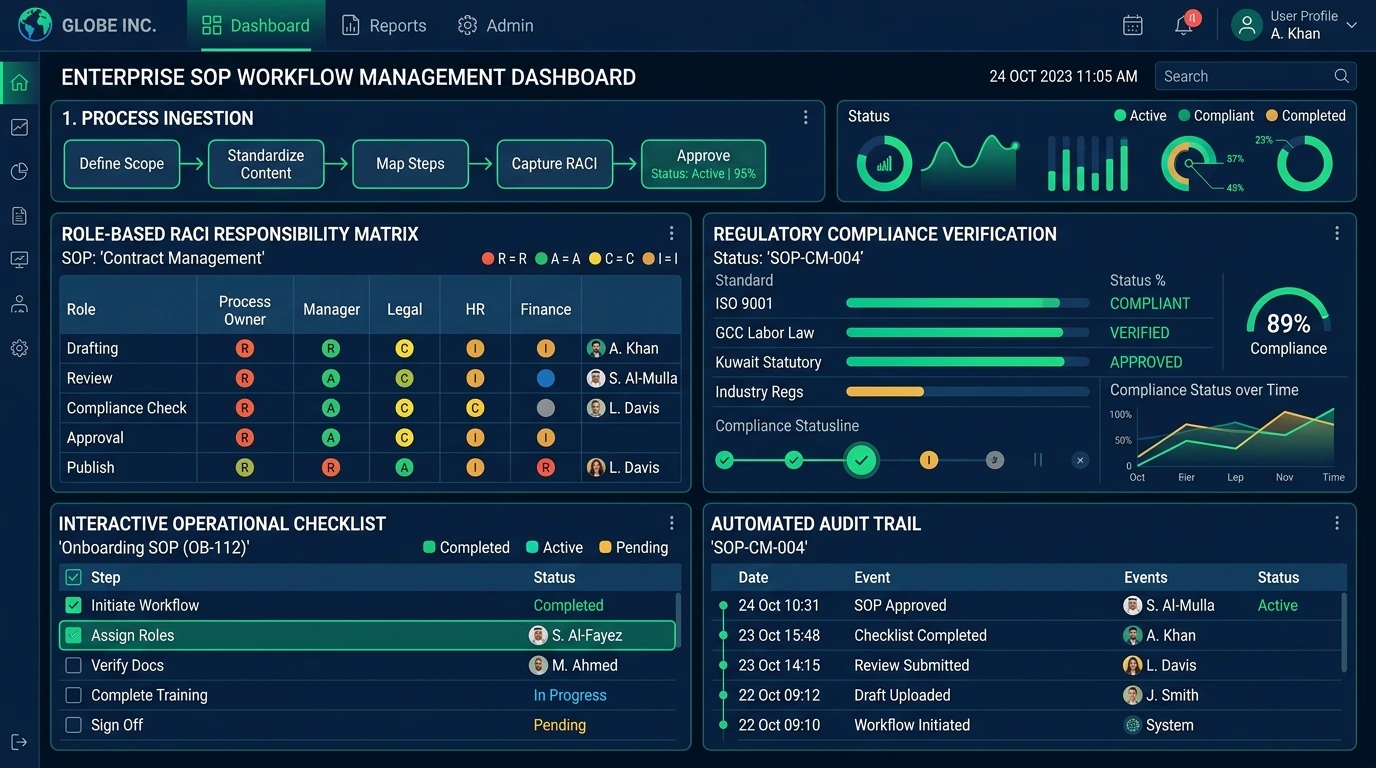The image size is (1376, 768).
Task: Click the Approve step button
Action: [x=703, y=164]
